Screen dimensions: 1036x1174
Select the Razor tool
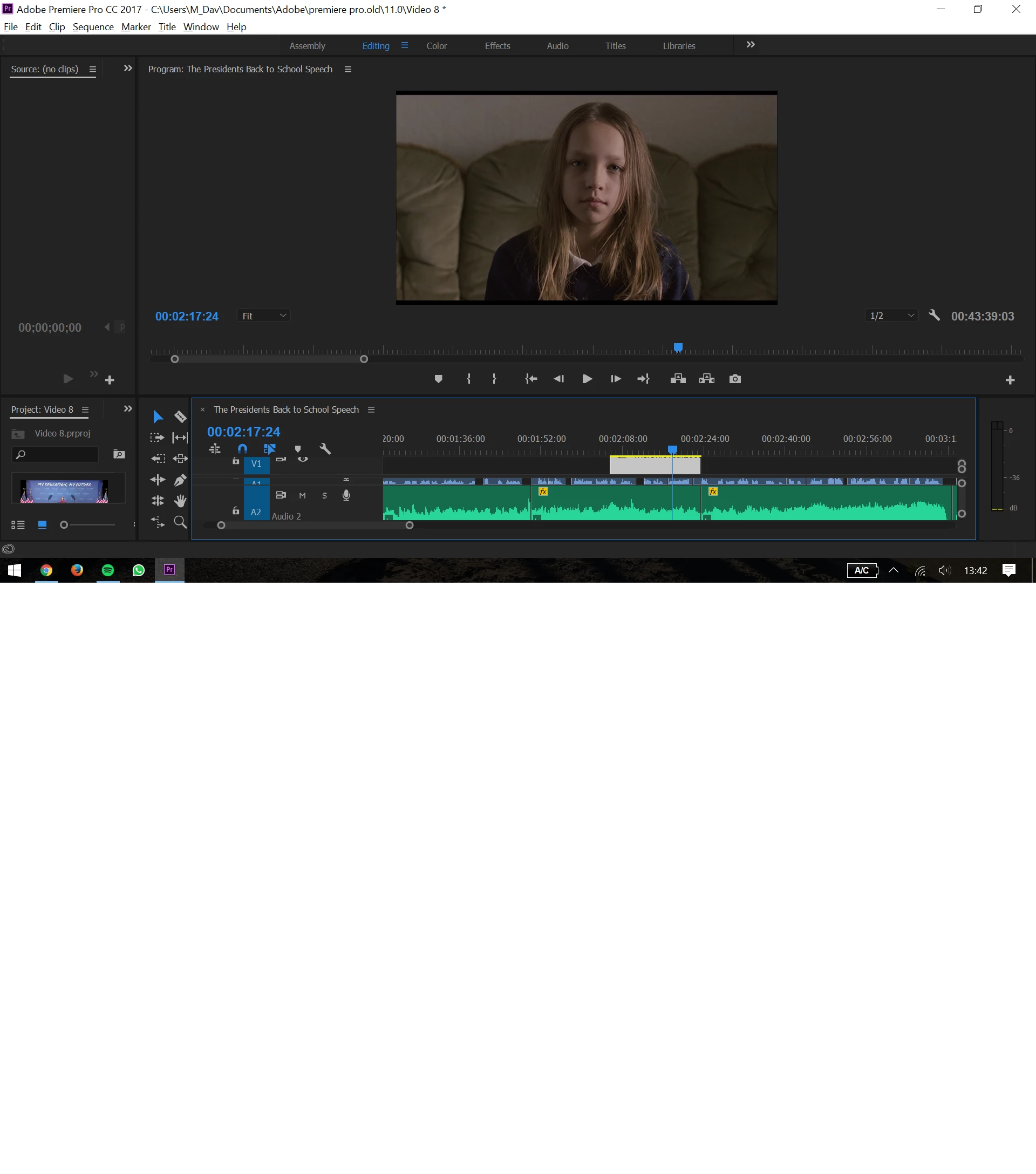(x=180, y=417)
